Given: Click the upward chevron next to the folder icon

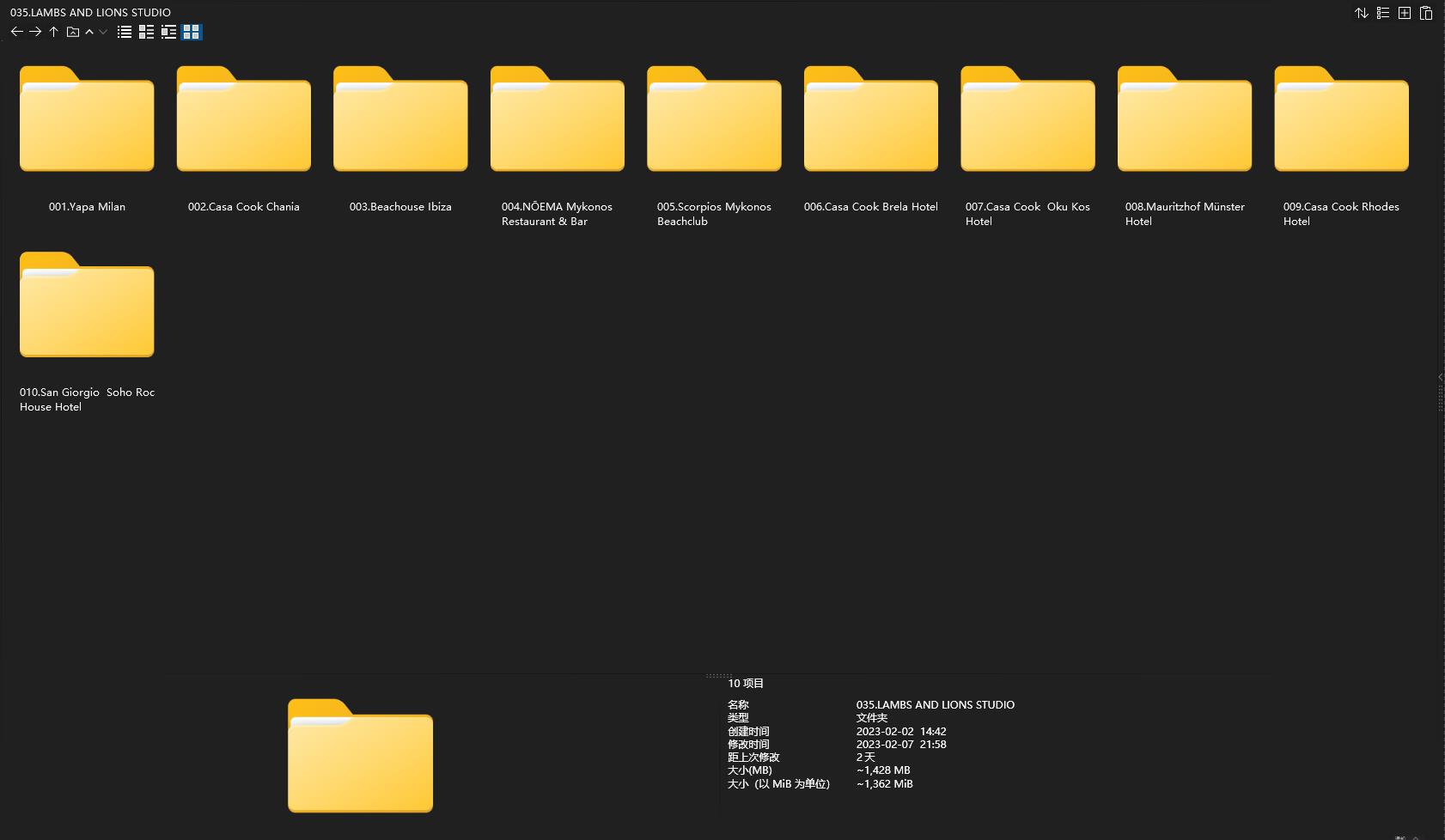Looking at the screenshot, I should (89, 32).
